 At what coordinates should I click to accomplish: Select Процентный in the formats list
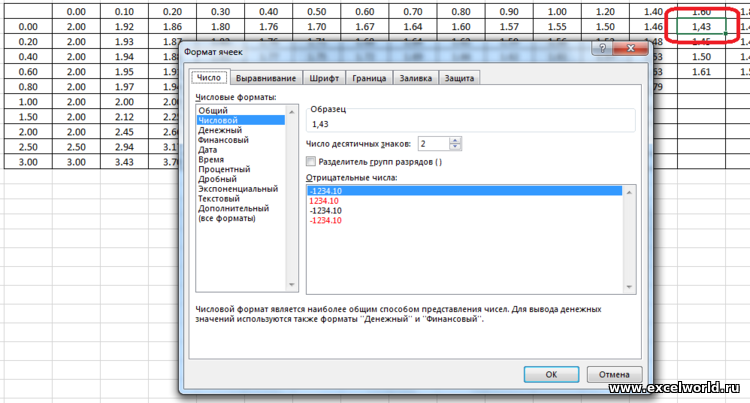pyautogui.click(x=226, y=169)
